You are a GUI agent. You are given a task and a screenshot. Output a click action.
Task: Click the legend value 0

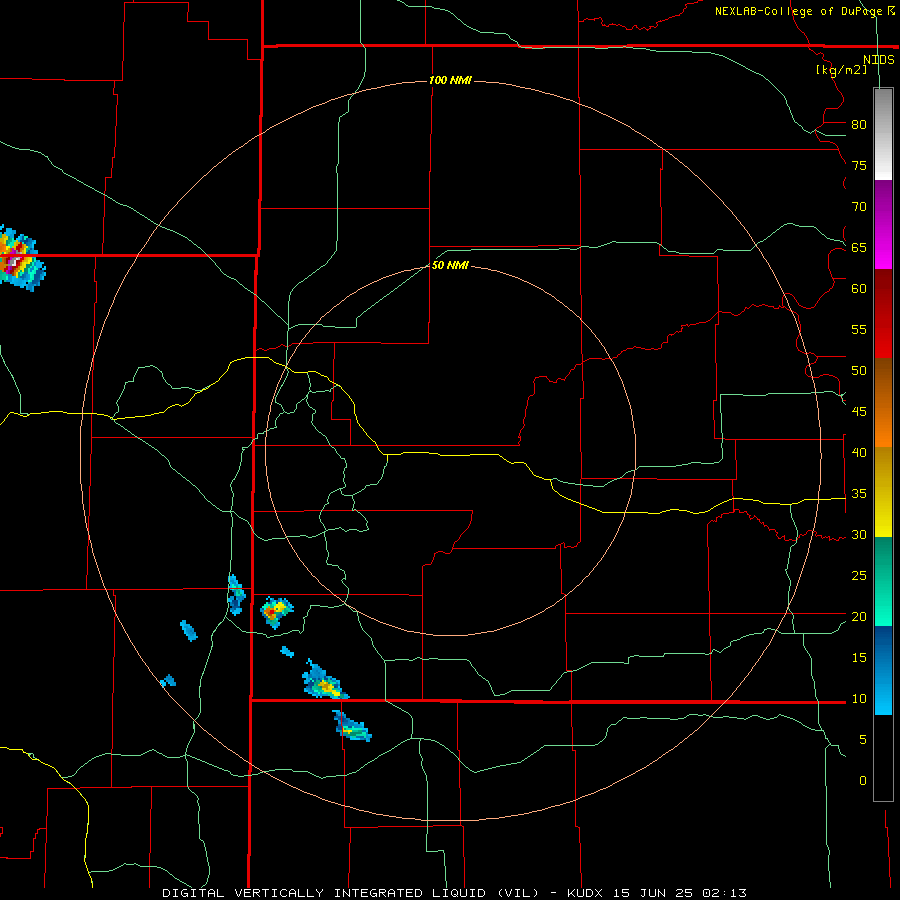tap(863, 781)
